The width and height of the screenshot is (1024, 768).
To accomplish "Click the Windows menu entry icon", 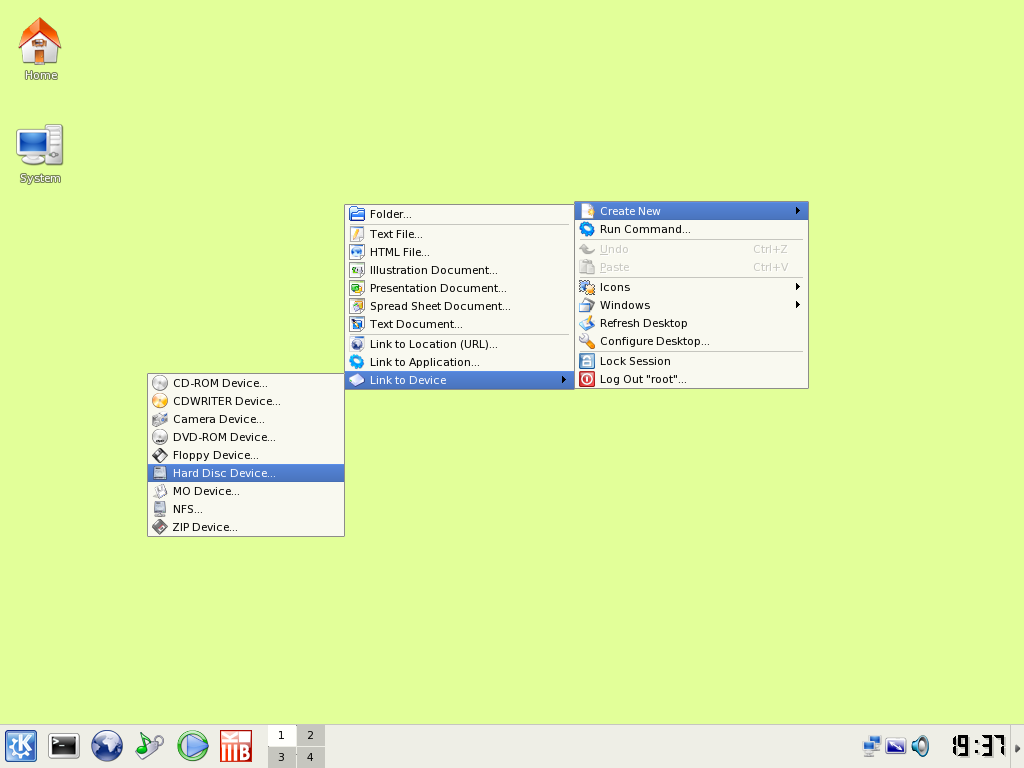I will [x=587, y=305].
